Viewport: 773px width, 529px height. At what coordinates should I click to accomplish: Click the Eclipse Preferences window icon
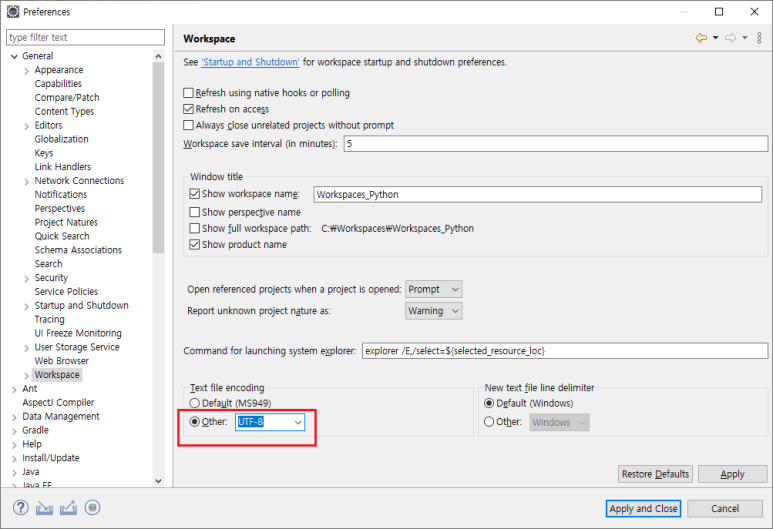pyautogui.click(x=13, y=11)
